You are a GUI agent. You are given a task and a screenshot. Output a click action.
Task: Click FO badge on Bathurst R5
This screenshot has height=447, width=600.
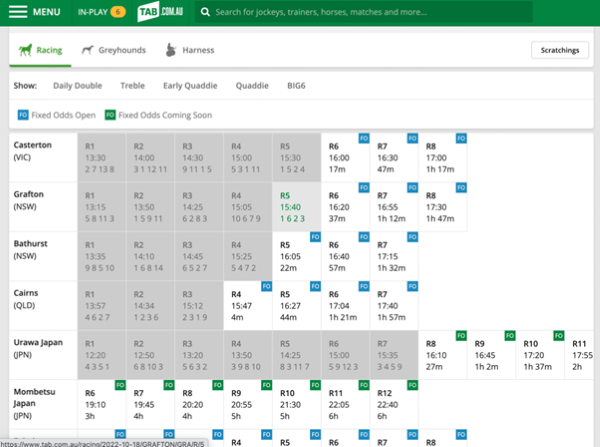315,237
